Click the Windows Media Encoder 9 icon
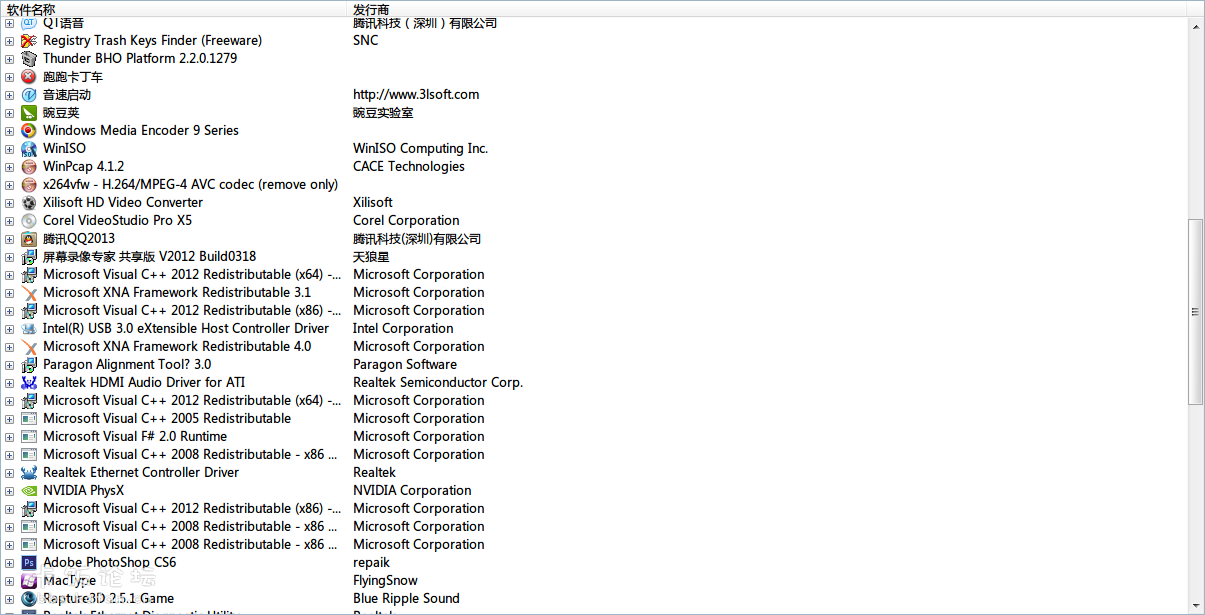This screenshot has height=615, width=1205. (x=29, y=131)
